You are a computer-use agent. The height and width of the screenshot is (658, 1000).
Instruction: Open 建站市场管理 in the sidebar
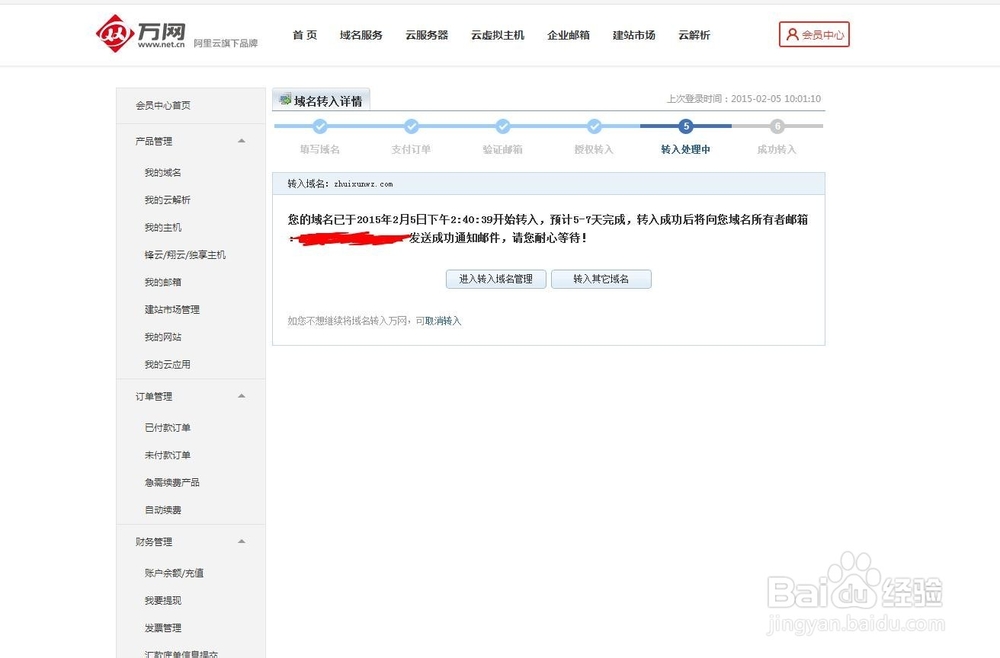[172, 310]
